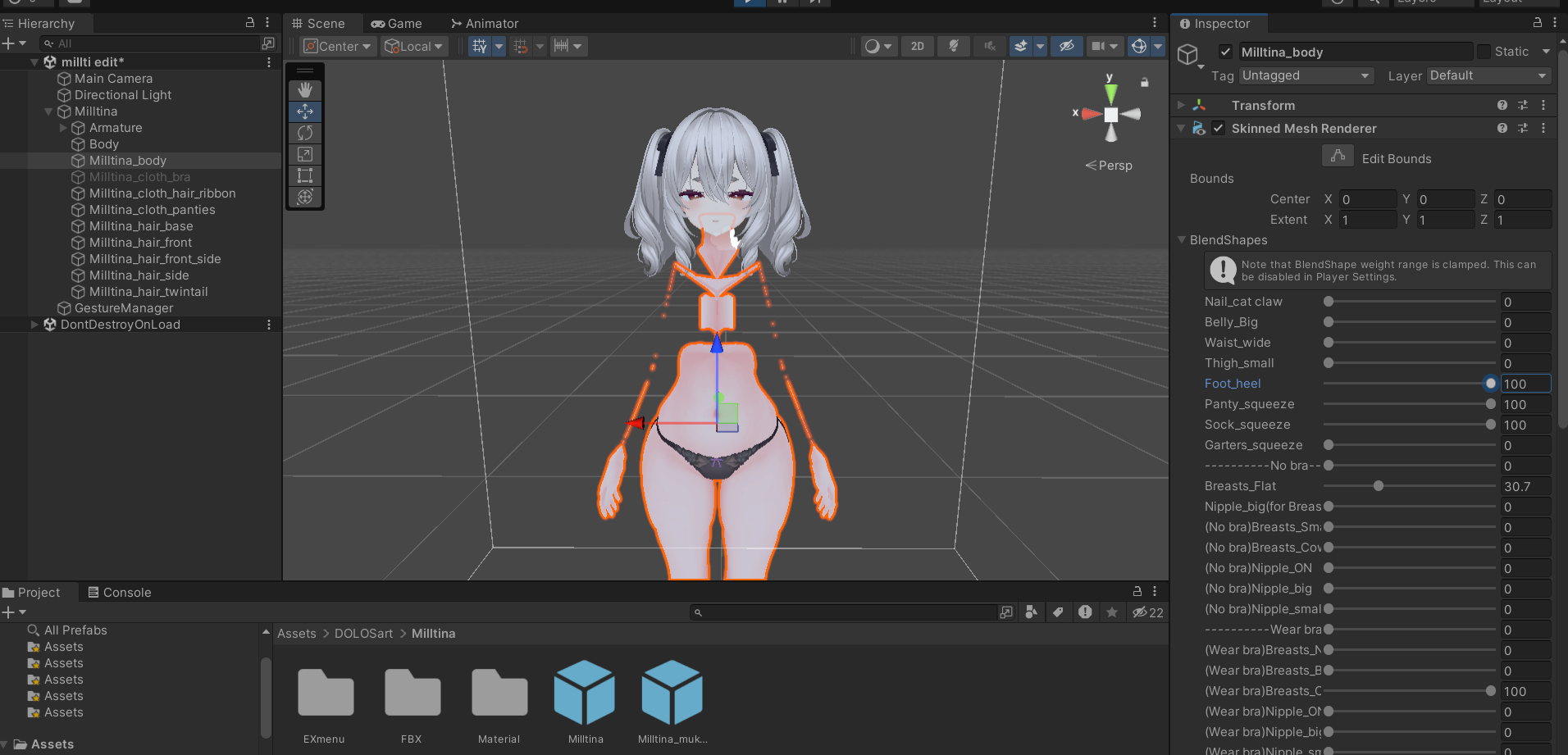Switch to the Game tab

click(396, 24)
